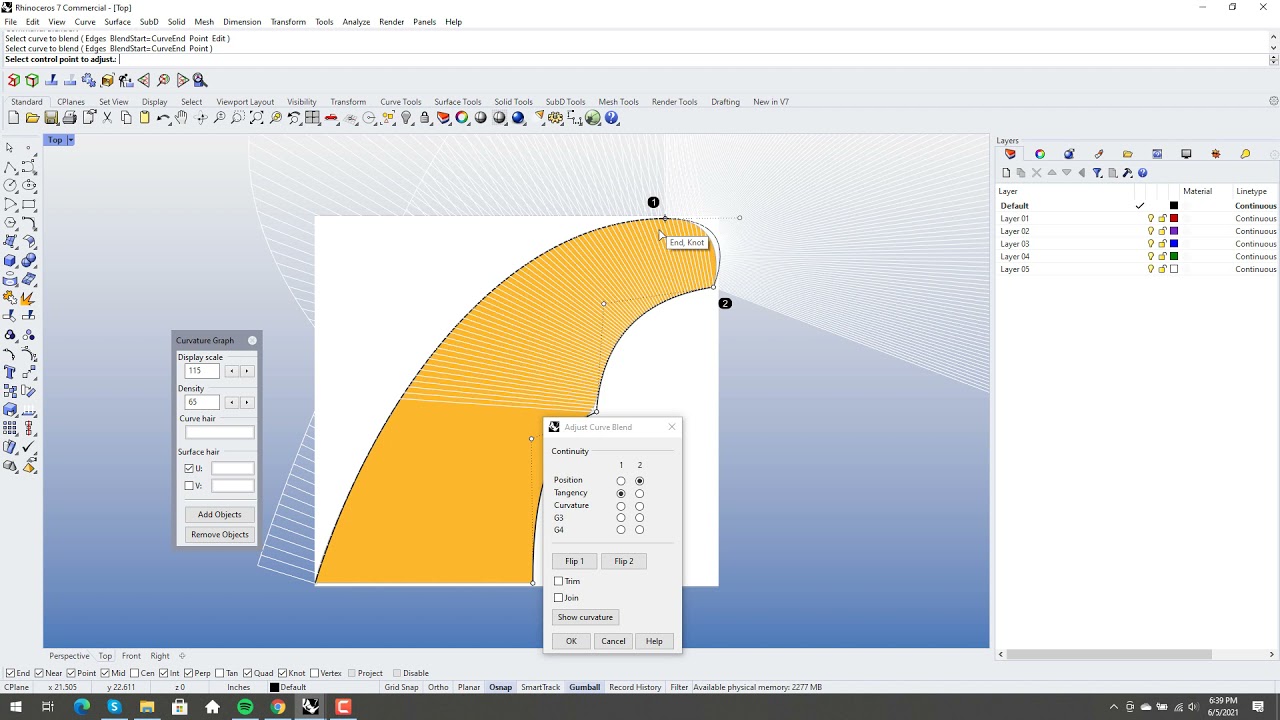Select Tangency radio for curve 2
This screenshot has width=1280, height=720.
click(639, 493)
